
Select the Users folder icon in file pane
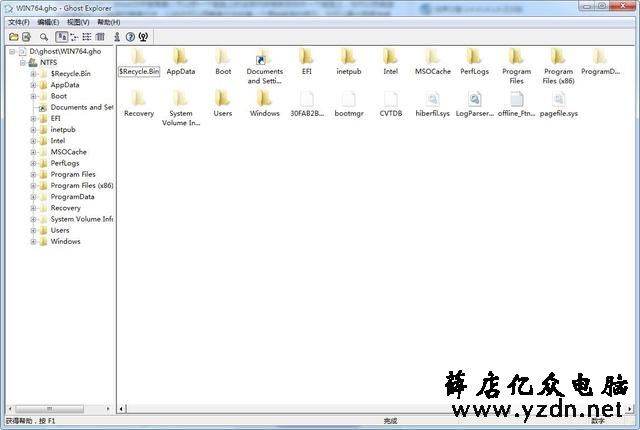tap(223, 99)
